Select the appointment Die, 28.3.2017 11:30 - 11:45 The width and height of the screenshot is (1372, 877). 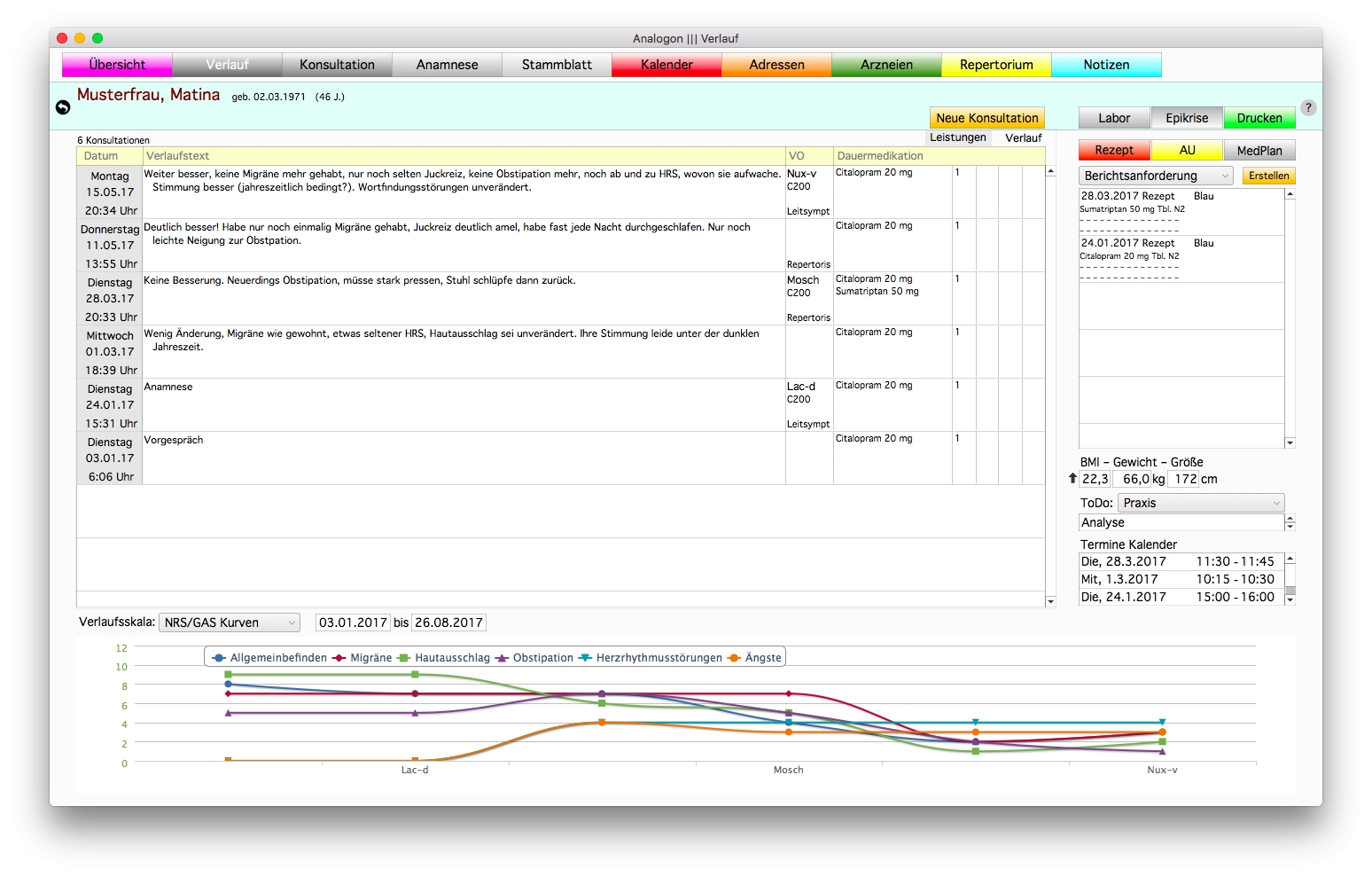pos(1181,561)
